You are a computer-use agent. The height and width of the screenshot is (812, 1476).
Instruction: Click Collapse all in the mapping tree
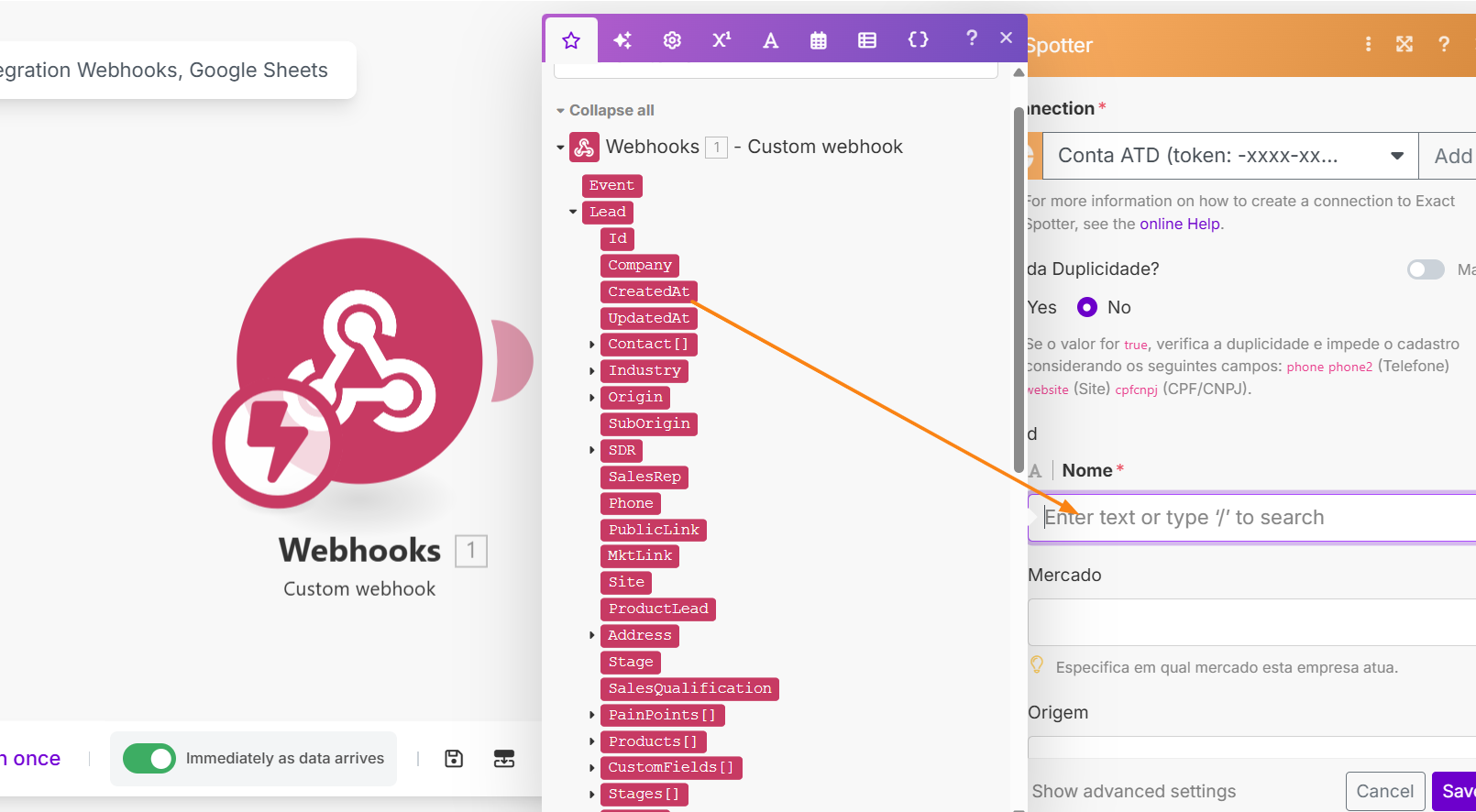611,110
